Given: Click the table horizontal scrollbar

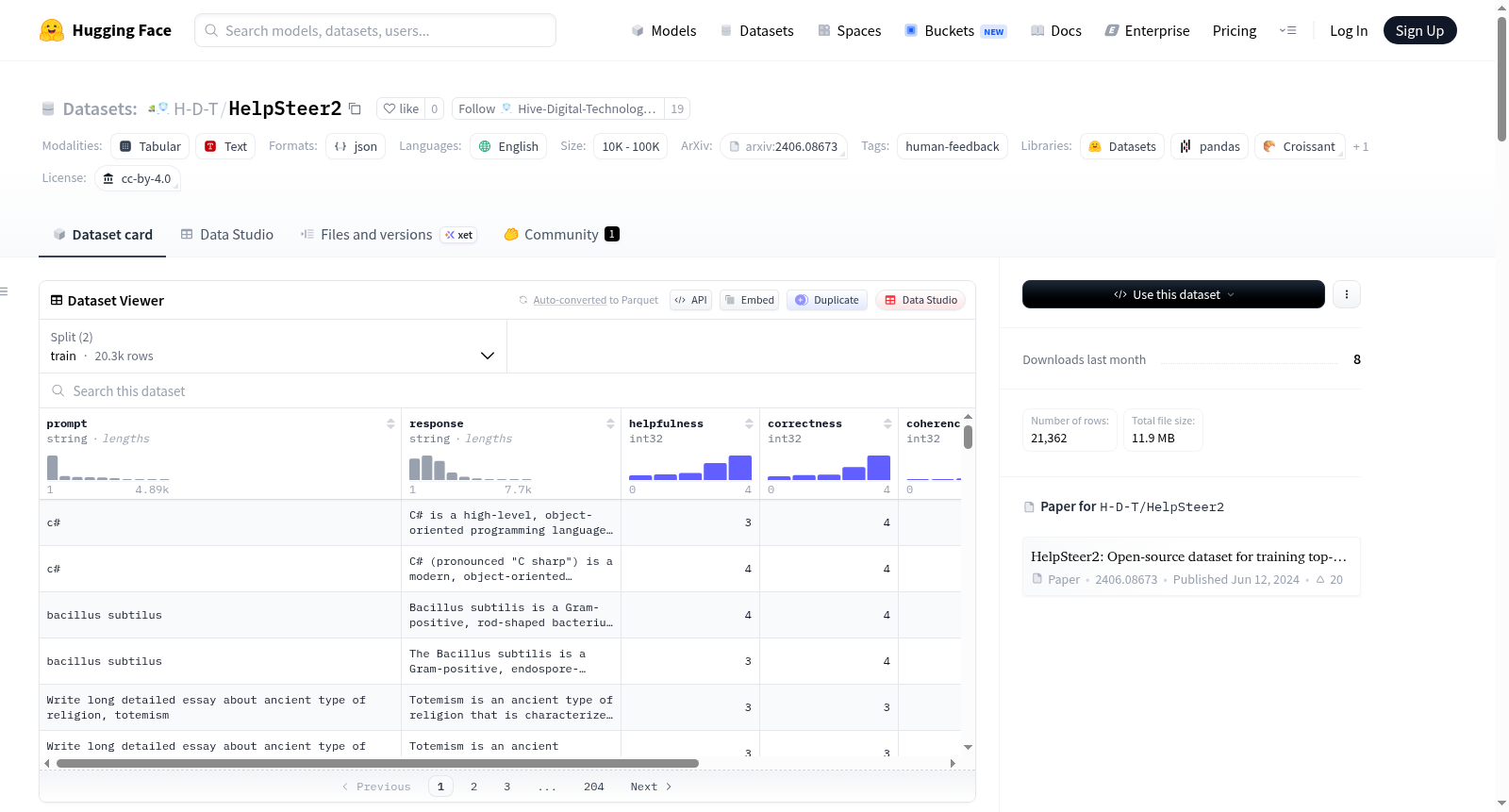Looking at the screenshot, I should point(377,763).
